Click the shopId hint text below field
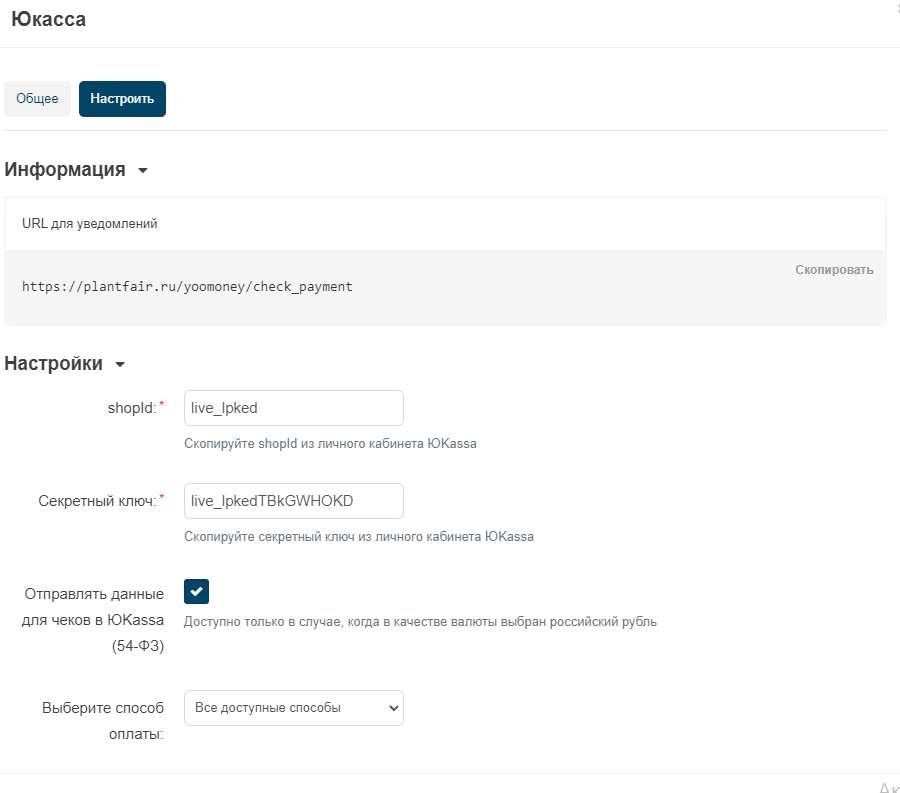 point(330,444)
